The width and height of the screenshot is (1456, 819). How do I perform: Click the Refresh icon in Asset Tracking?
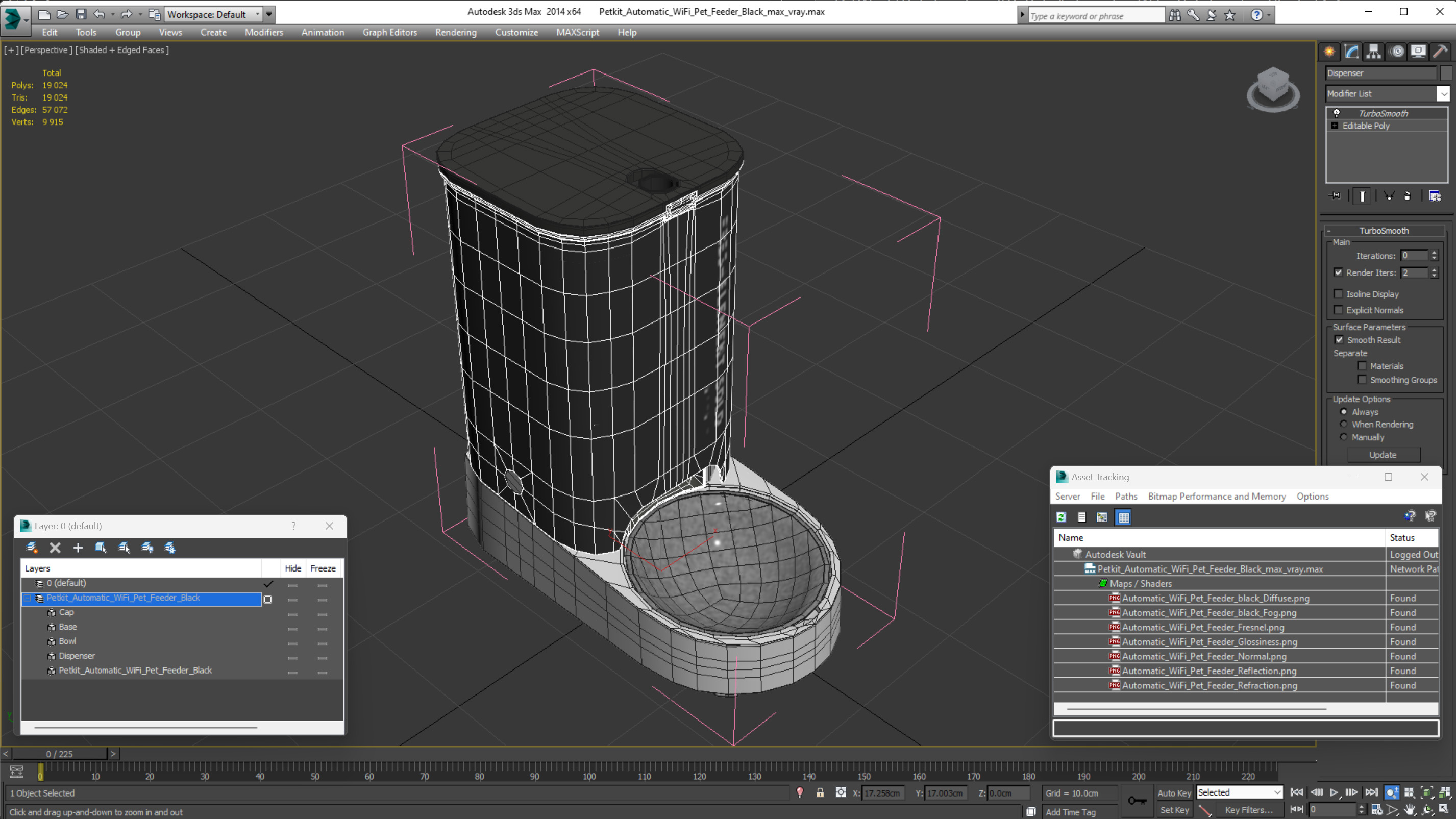click(x=1061, y=516)
